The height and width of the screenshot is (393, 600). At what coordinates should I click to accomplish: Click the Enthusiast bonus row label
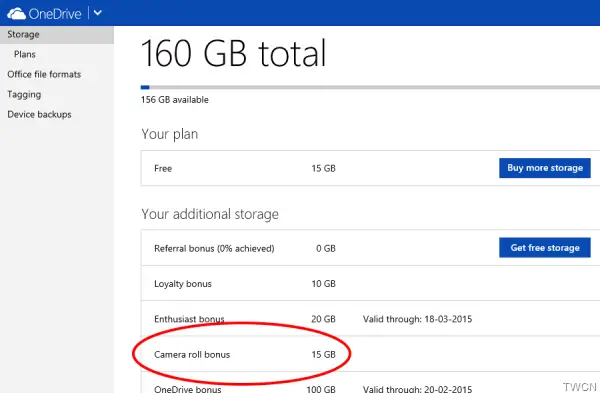(189, 319)
